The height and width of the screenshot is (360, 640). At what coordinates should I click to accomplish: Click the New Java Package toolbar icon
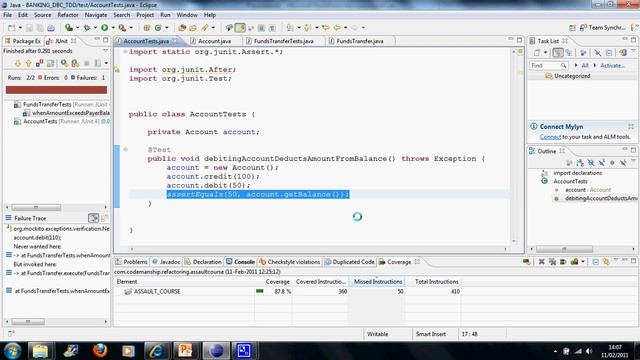coord(147,28)
